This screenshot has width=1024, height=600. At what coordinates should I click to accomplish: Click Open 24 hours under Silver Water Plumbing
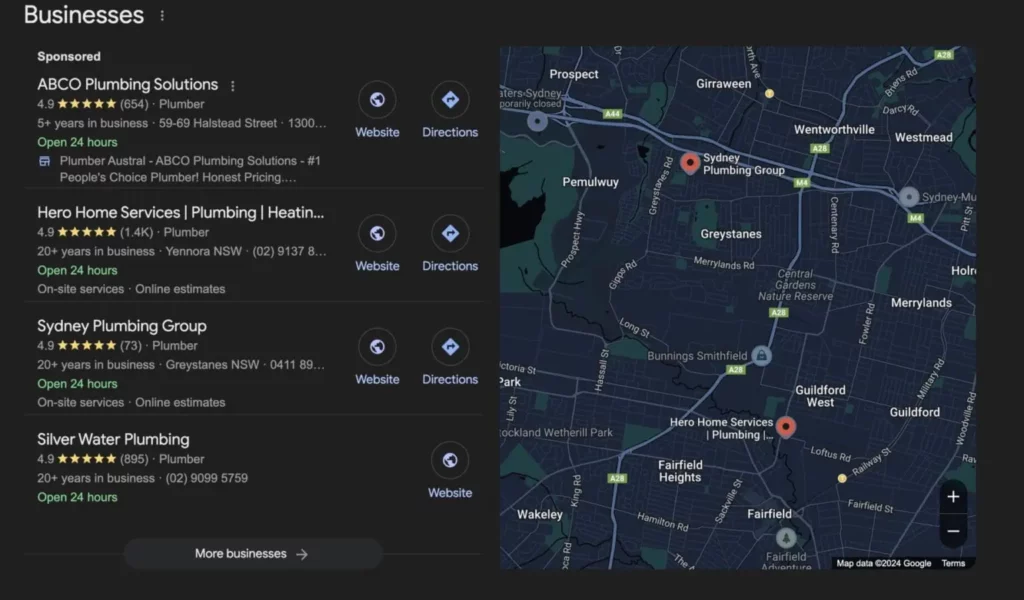pos(77,497)
